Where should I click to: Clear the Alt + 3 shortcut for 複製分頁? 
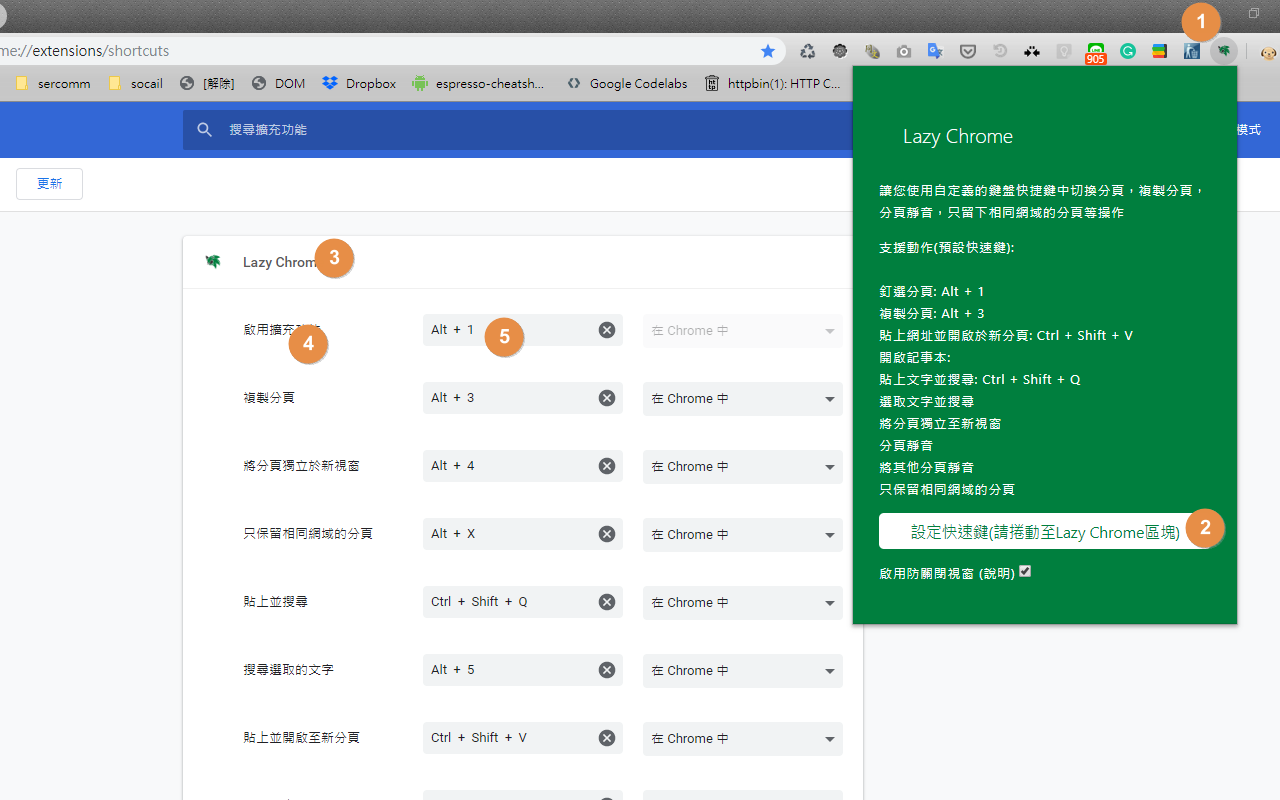coord(607,398)
